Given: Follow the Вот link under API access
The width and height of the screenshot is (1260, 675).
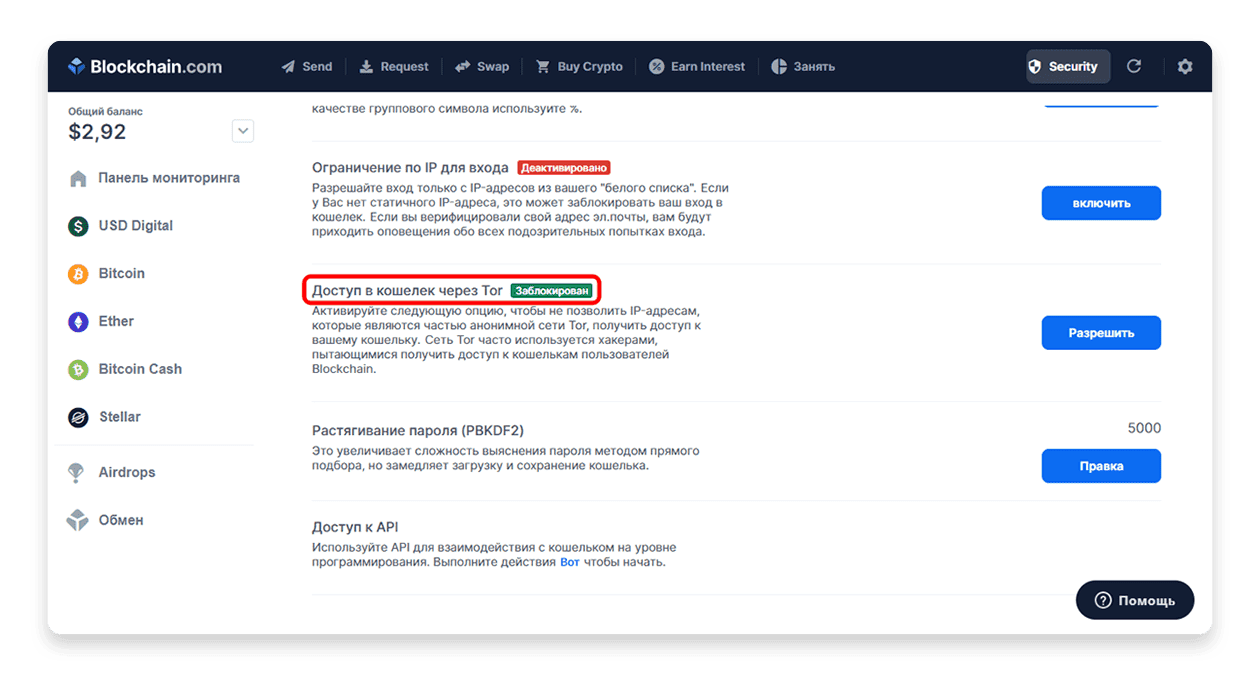Looking at the screenshot, I should tap(569, 562).
